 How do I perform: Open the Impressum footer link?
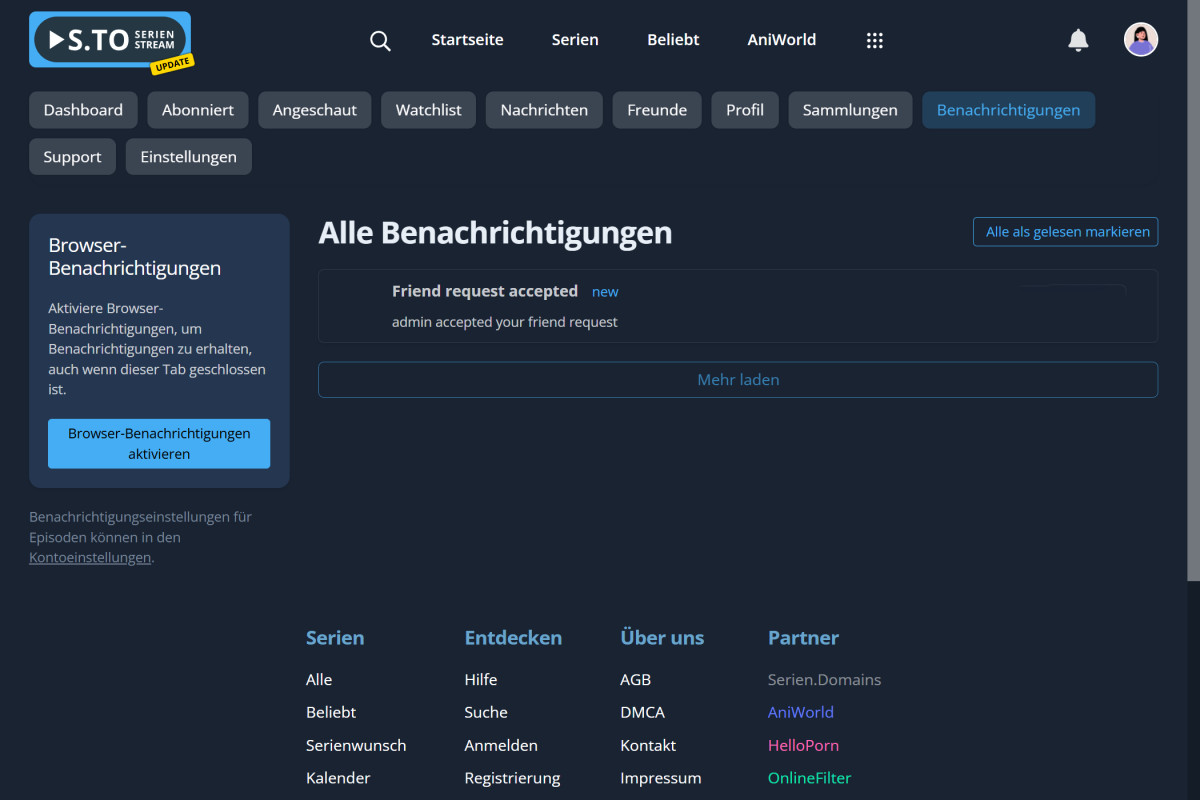tap(661, 777)
